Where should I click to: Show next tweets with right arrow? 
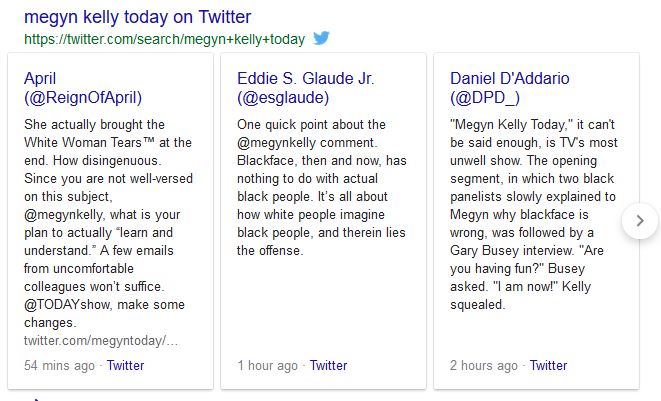coord(640,221)
